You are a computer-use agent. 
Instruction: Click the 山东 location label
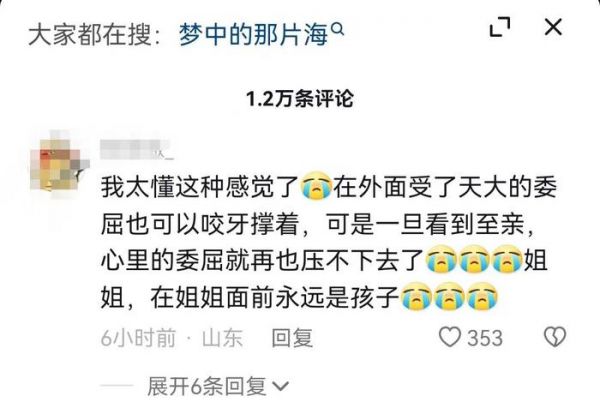[222, 338]
